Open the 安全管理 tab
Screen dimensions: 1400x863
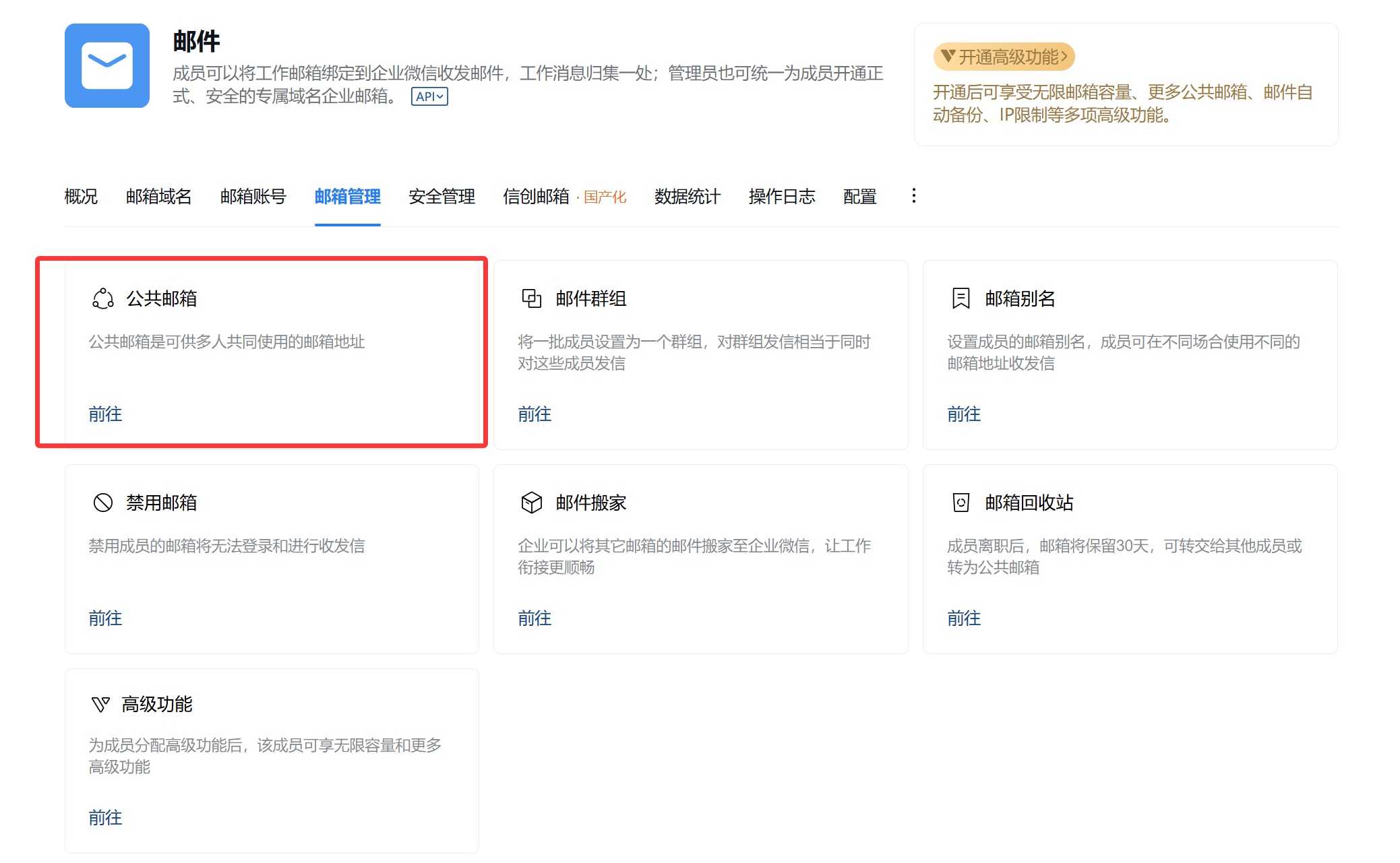[x=442, y=197]
